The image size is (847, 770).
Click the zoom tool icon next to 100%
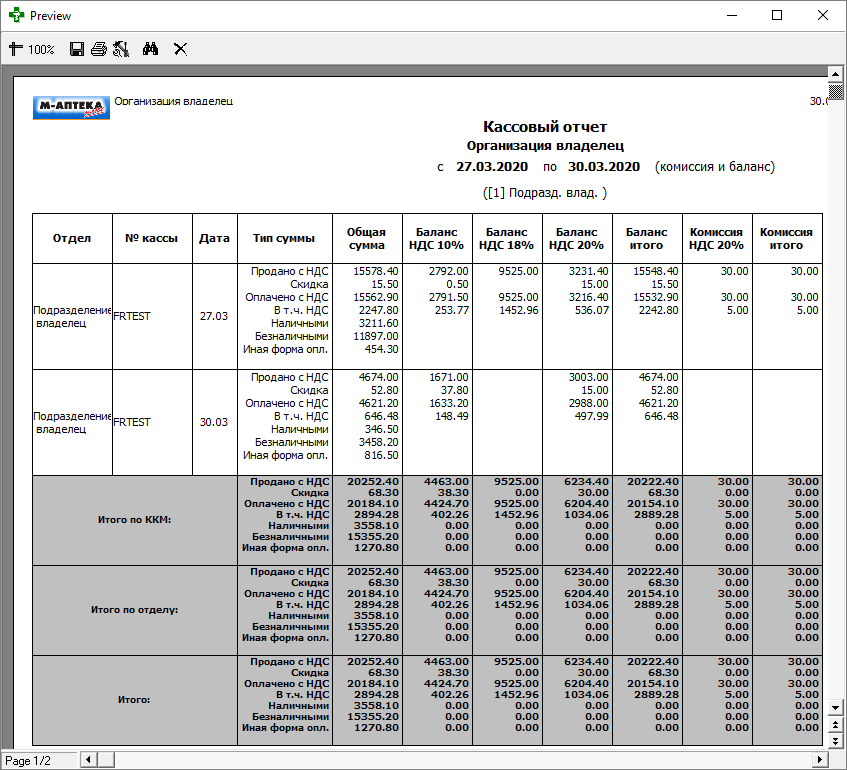15,48
